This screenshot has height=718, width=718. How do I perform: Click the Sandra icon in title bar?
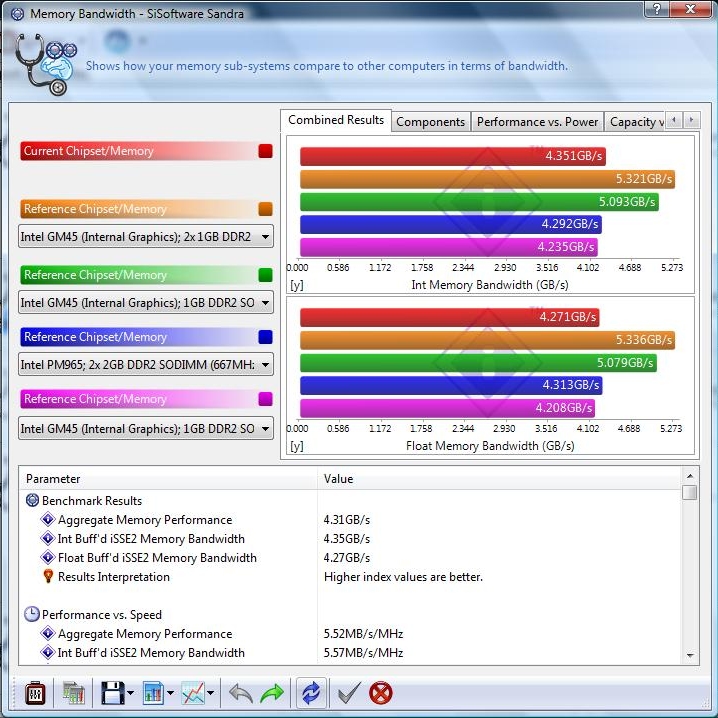click(17, 14)
